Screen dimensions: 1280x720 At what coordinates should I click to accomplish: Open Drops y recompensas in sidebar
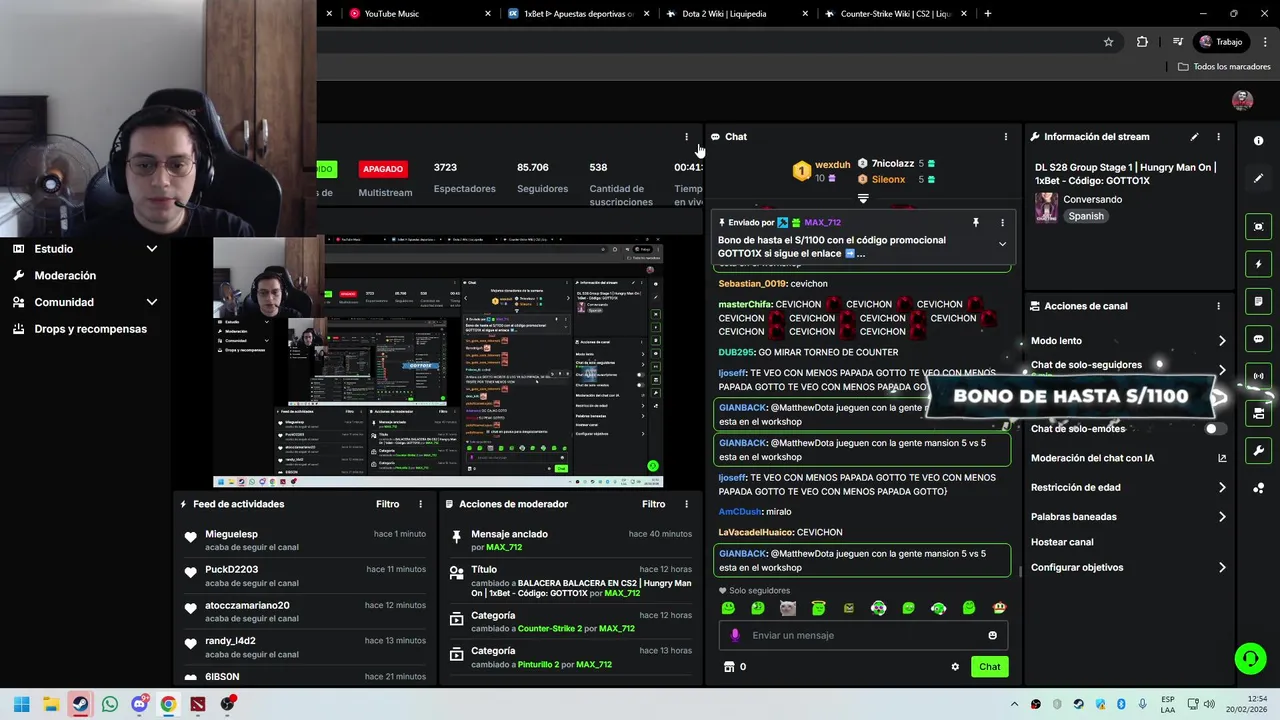pyautogui.click(x=90, y=329)
